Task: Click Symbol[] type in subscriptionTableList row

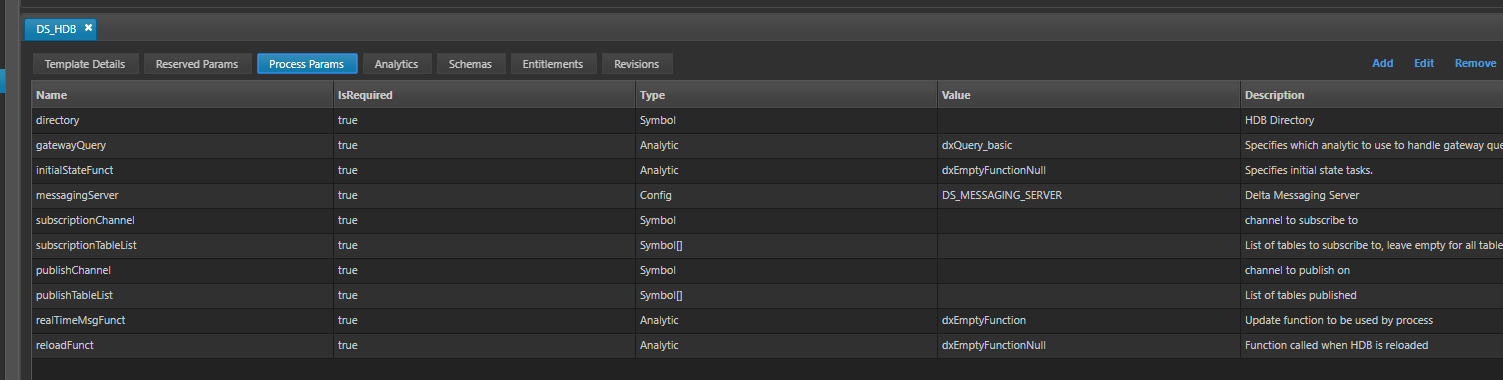Action: tap(660, 245)
